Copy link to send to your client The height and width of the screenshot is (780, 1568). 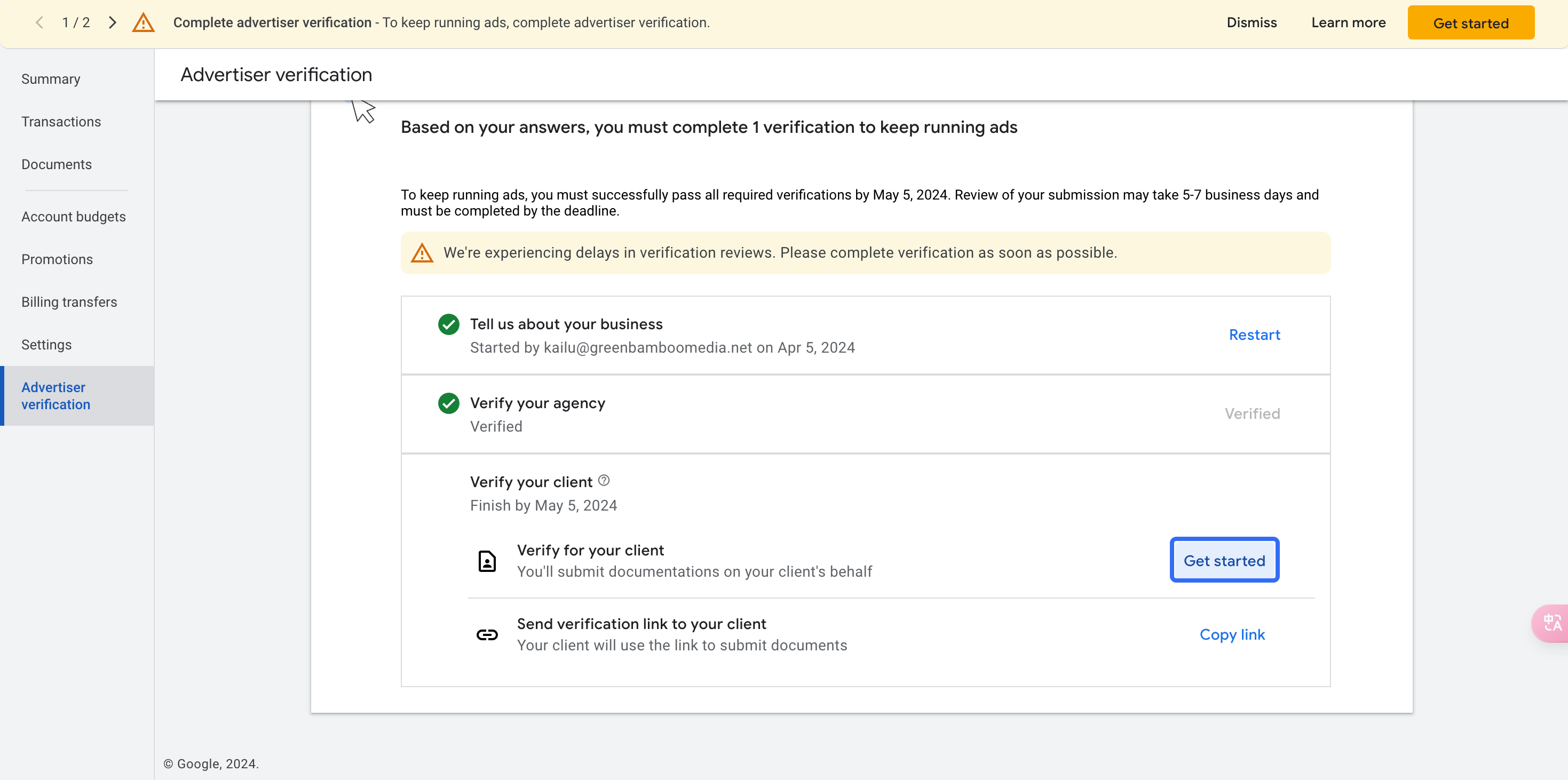click(x=1232, y=634)
